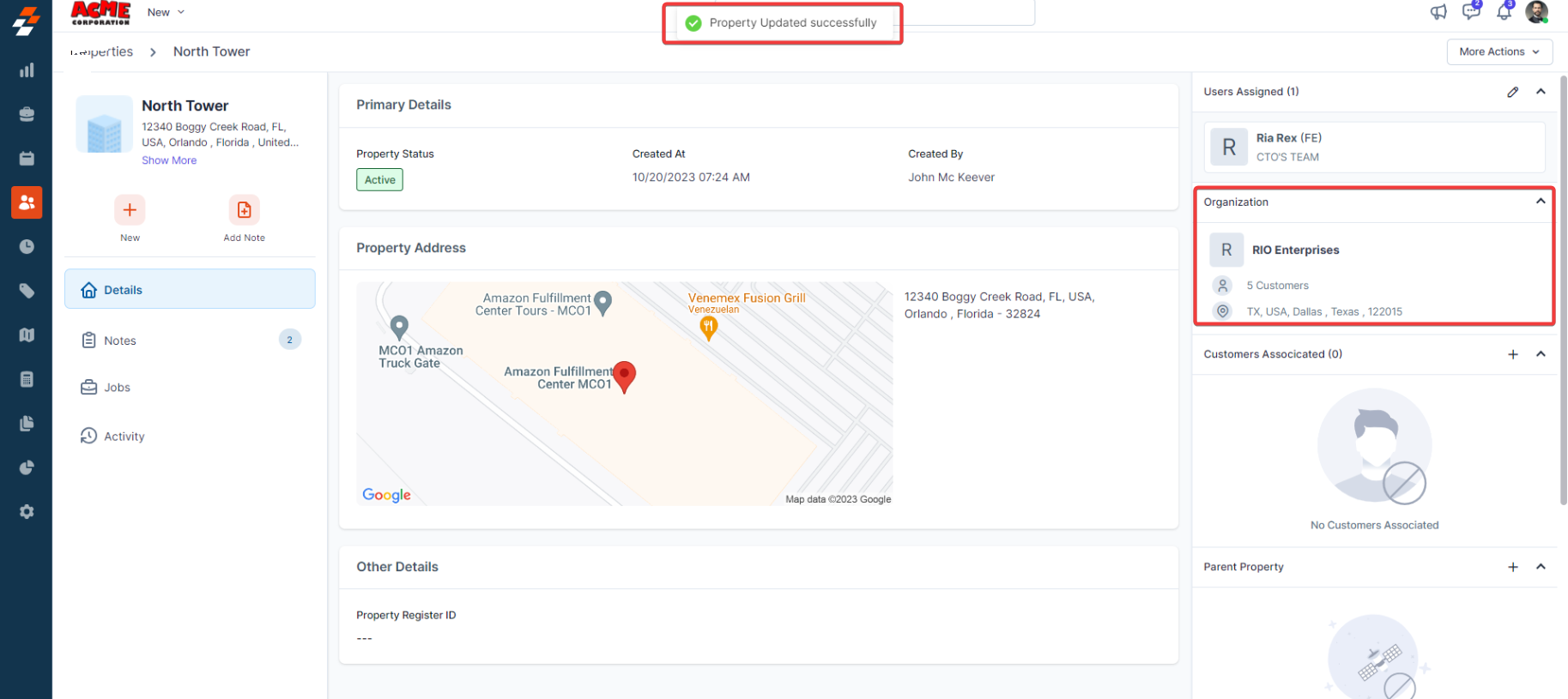Collapse the Users Assigned section
This screenshot has width=1568, height=699.
point(1541,92)
